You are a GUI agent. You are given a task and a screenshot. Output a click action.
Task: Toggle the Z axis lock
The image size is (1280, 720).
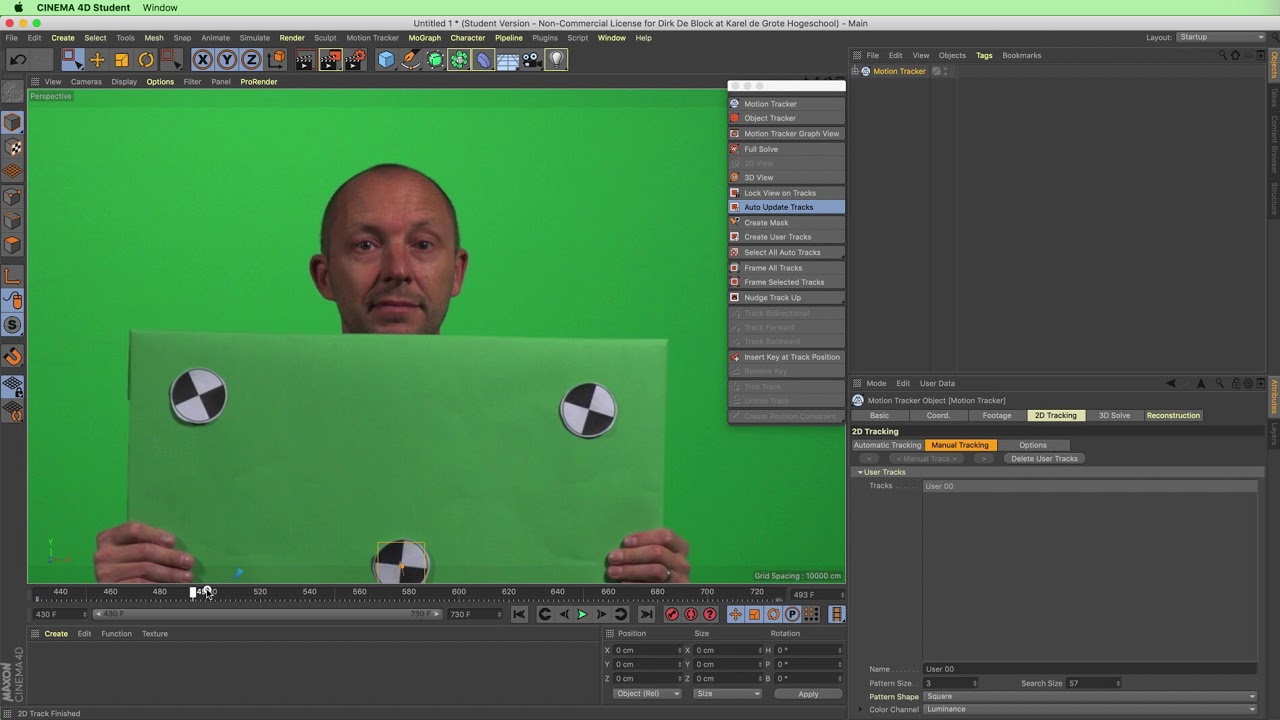[x=251, y=60]
